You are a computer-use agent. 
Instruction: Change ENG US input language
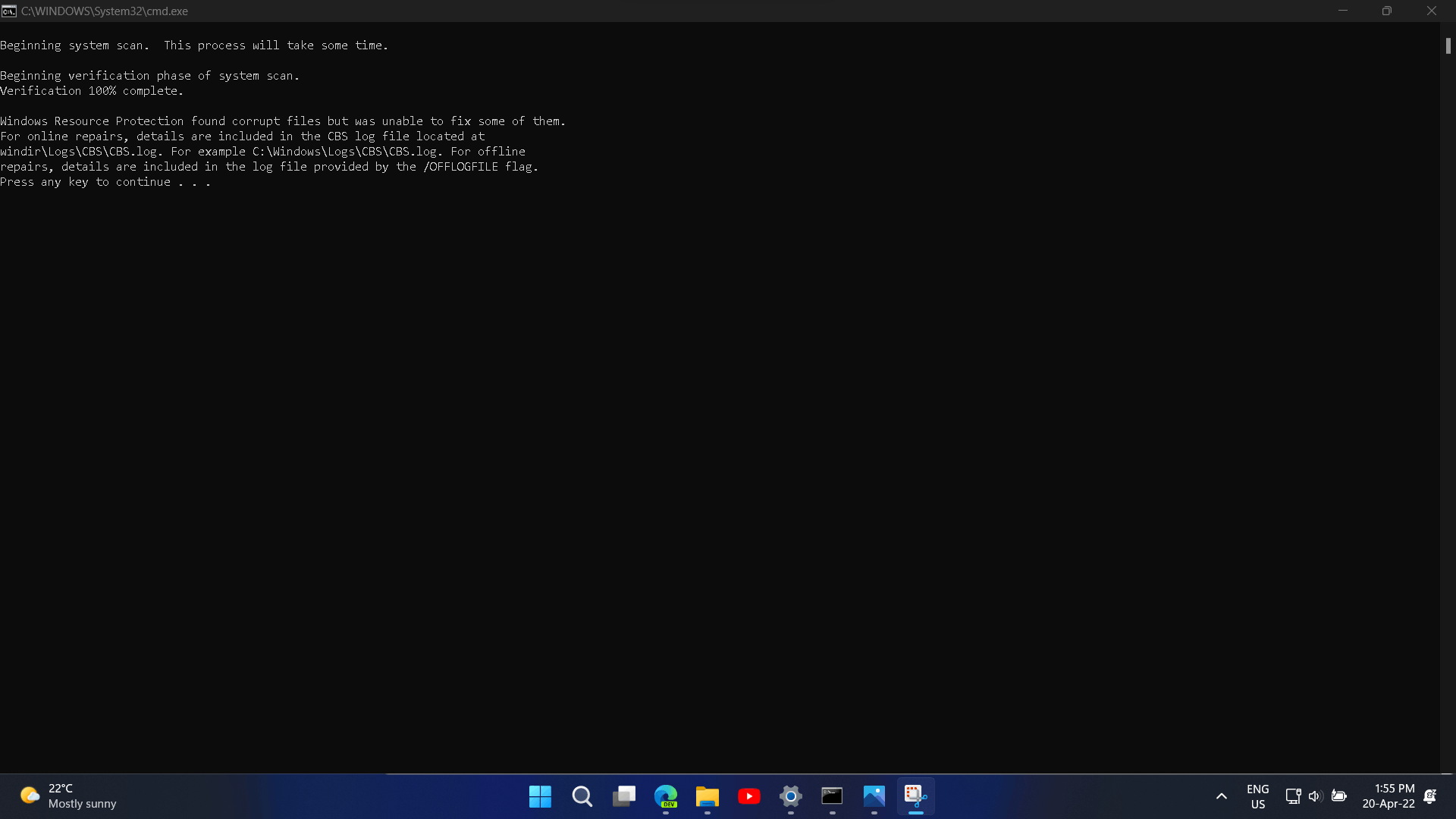point(1257,796)
